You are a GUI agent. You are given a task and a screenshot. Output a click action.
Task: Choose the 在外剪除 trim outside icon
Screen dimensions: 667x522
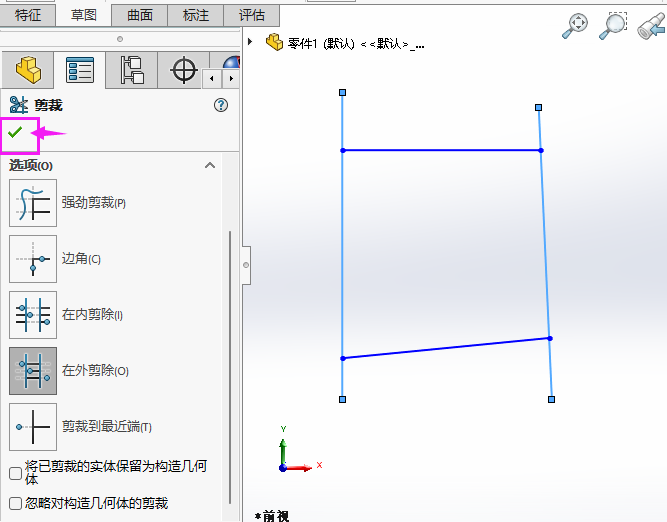[x=33, y=371]
